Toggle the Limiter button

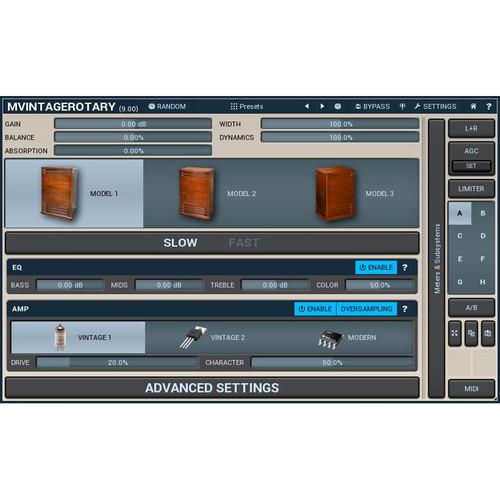tap(471, 189)
